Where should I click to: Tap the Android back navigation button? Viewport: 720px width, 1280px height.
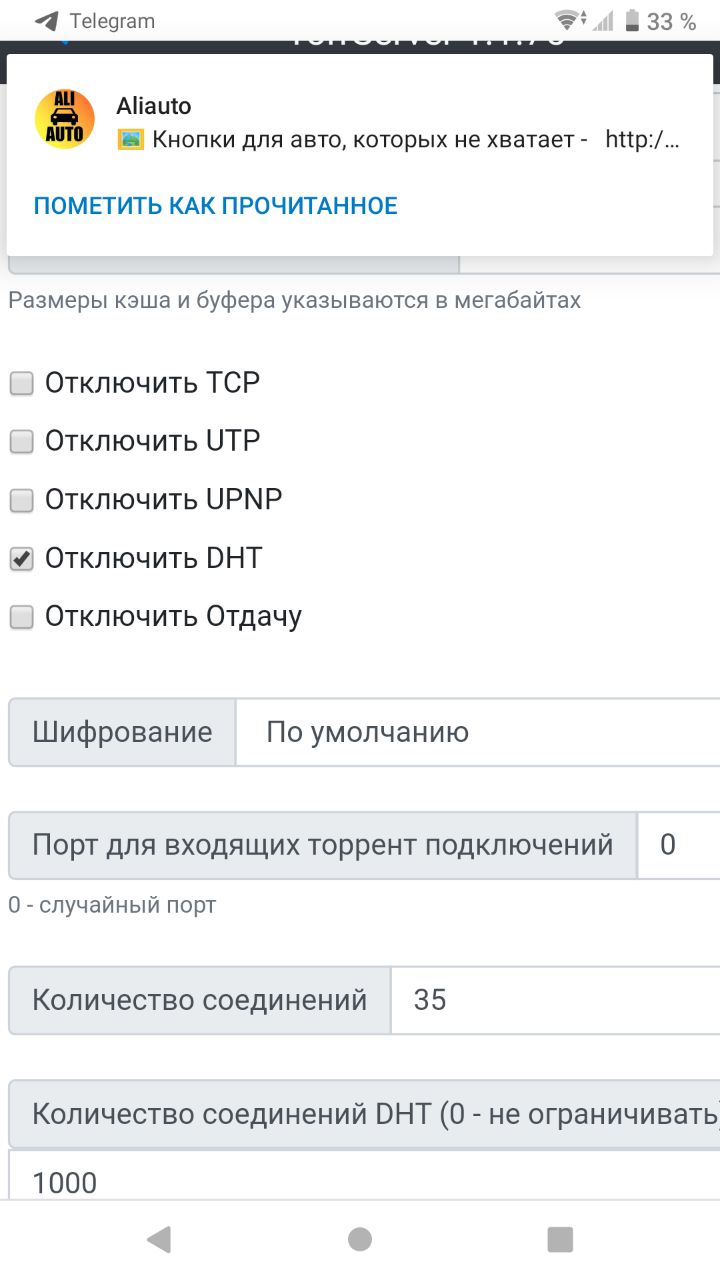click(x=158, y=1239)
